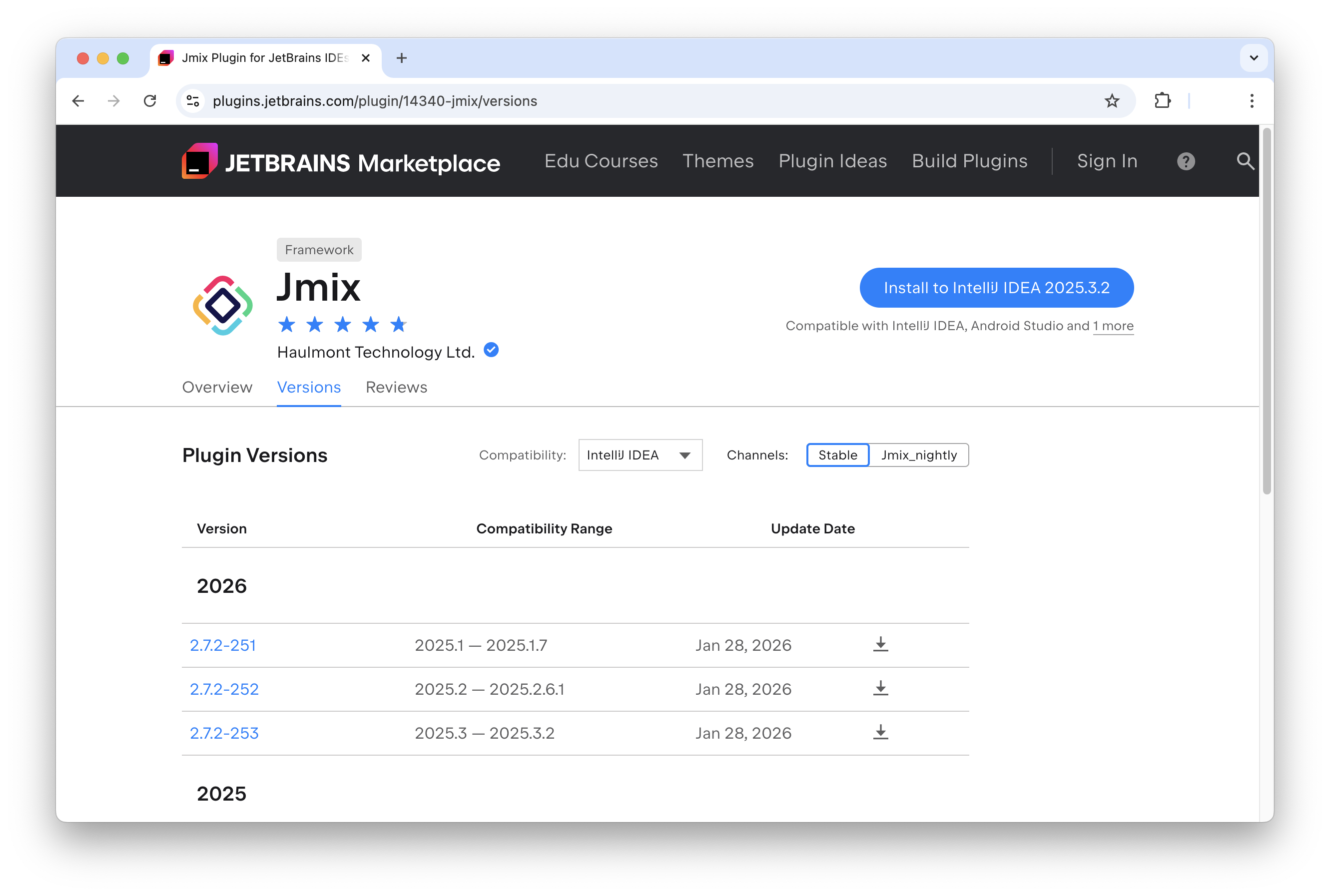Open the Themes section in the header
This screenshot has width=1330, height=896.
(718, 161)
